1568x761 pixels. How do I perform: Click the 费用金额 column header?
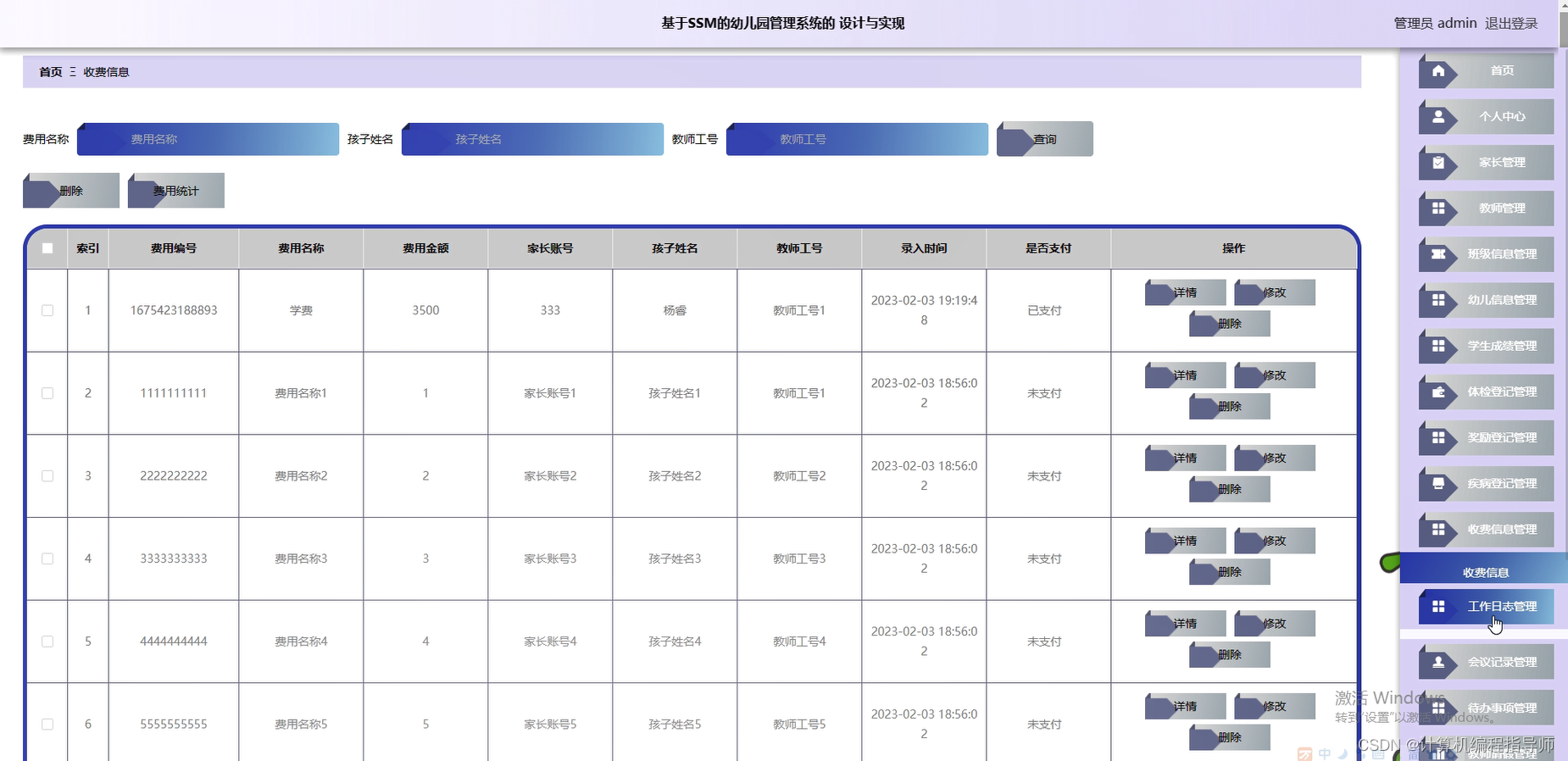point(425,248)
